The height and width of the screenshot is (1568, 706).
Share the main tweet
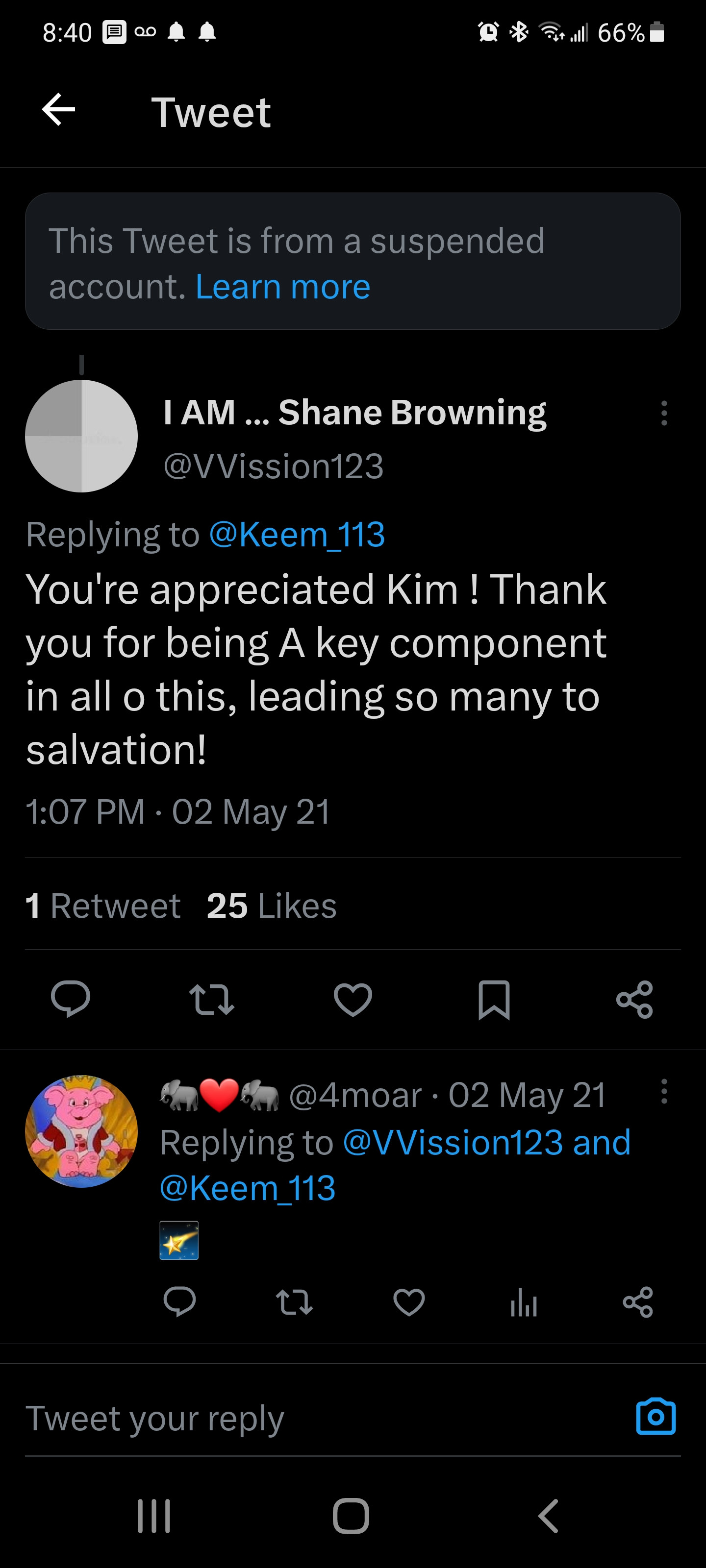click(x=635, y=999)
